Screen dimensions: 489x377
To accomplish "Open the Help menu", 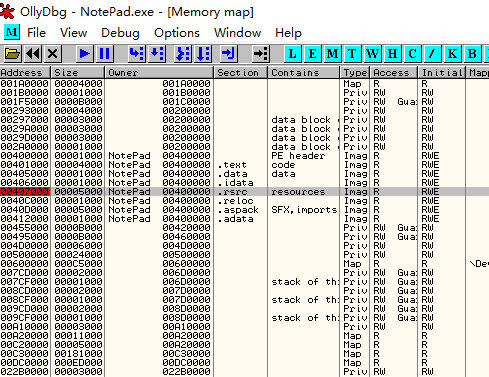I will pos(288,33).
